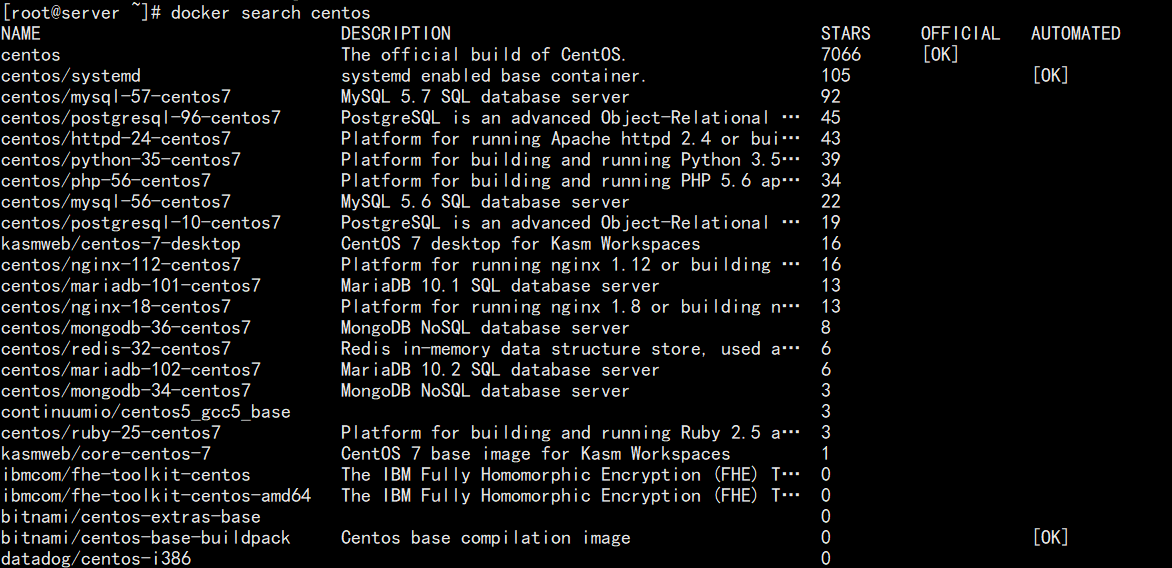The width and height of the screenshot is (1172, 568).
Task: Click 'centos/redis-32-centos7' image name
Action: [x=116, y=349]
